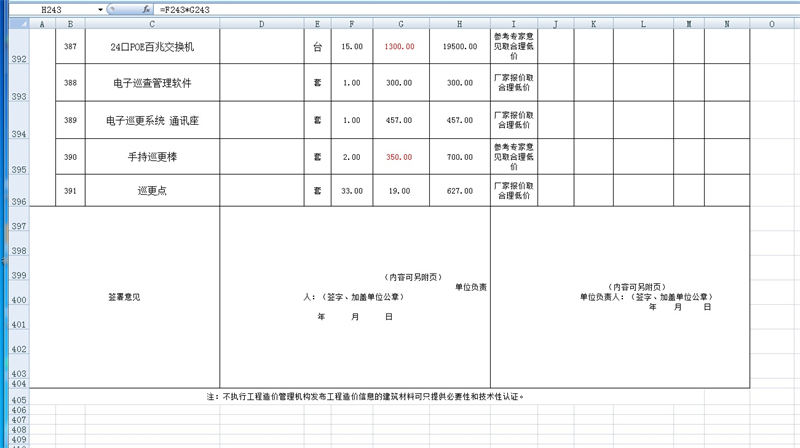This screenshot has height=448, width=800.
Task: Click cell with 电子巡查管理软件
Action: pyautogui.click(x=151, y=83)
